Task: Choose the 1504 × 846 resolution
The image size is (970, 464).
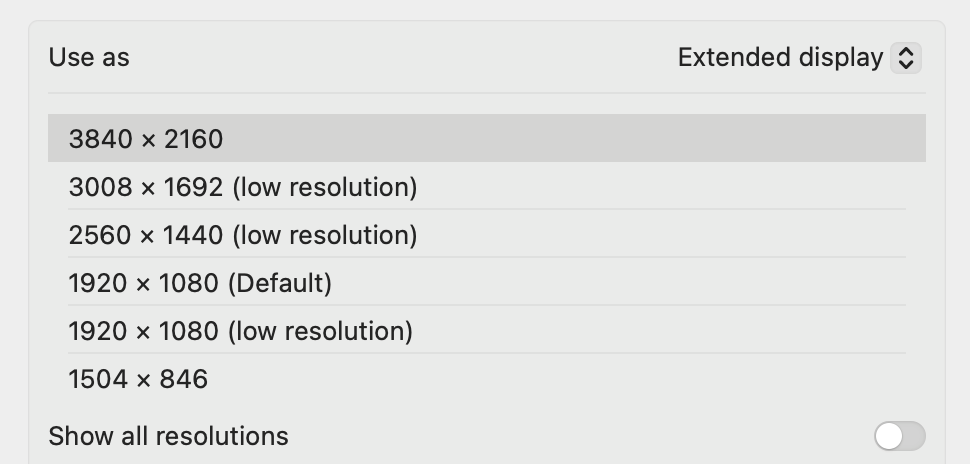Action: click(x=138, y=379)
